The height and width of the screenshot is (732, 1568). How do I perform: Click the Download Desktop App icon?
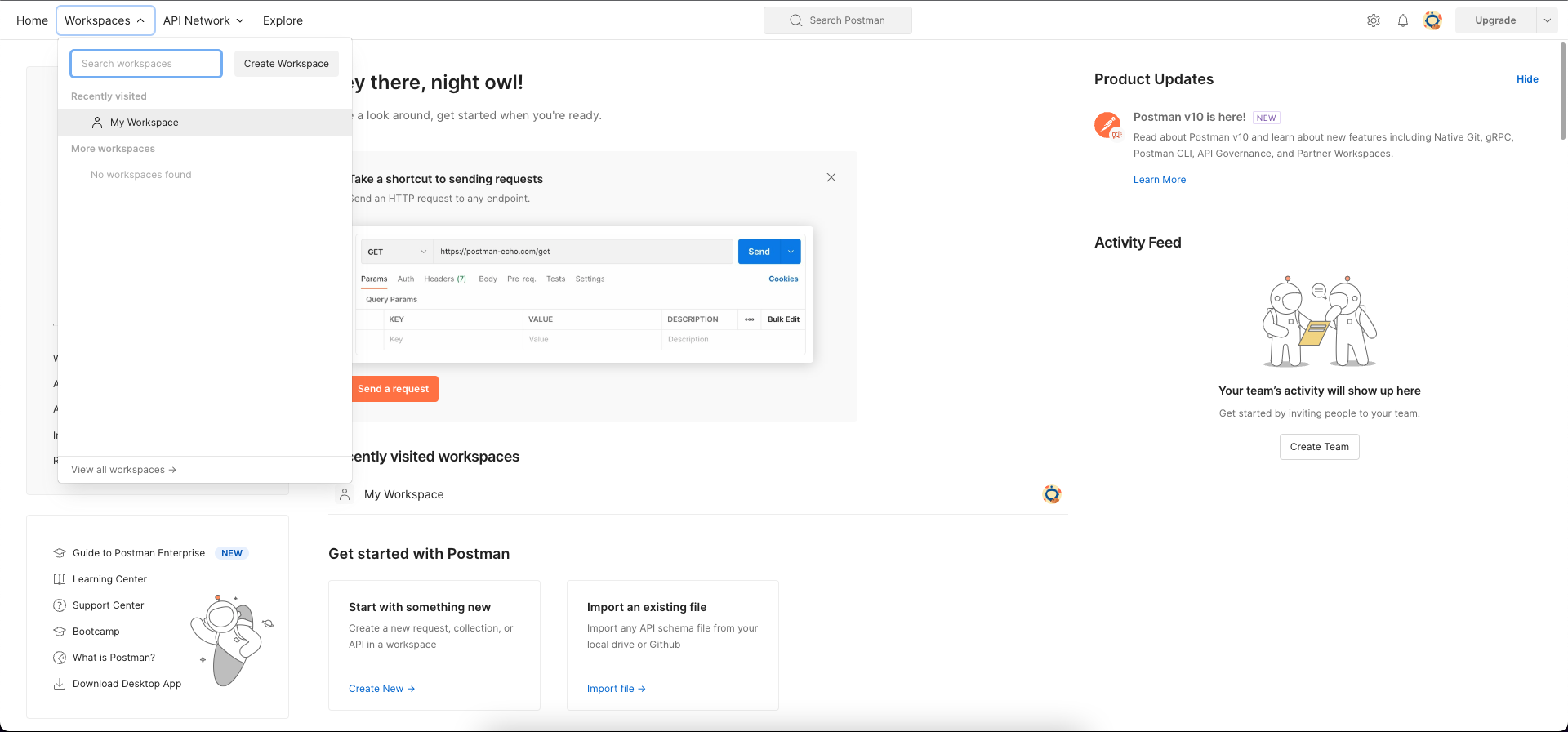[x=60, y=684]
